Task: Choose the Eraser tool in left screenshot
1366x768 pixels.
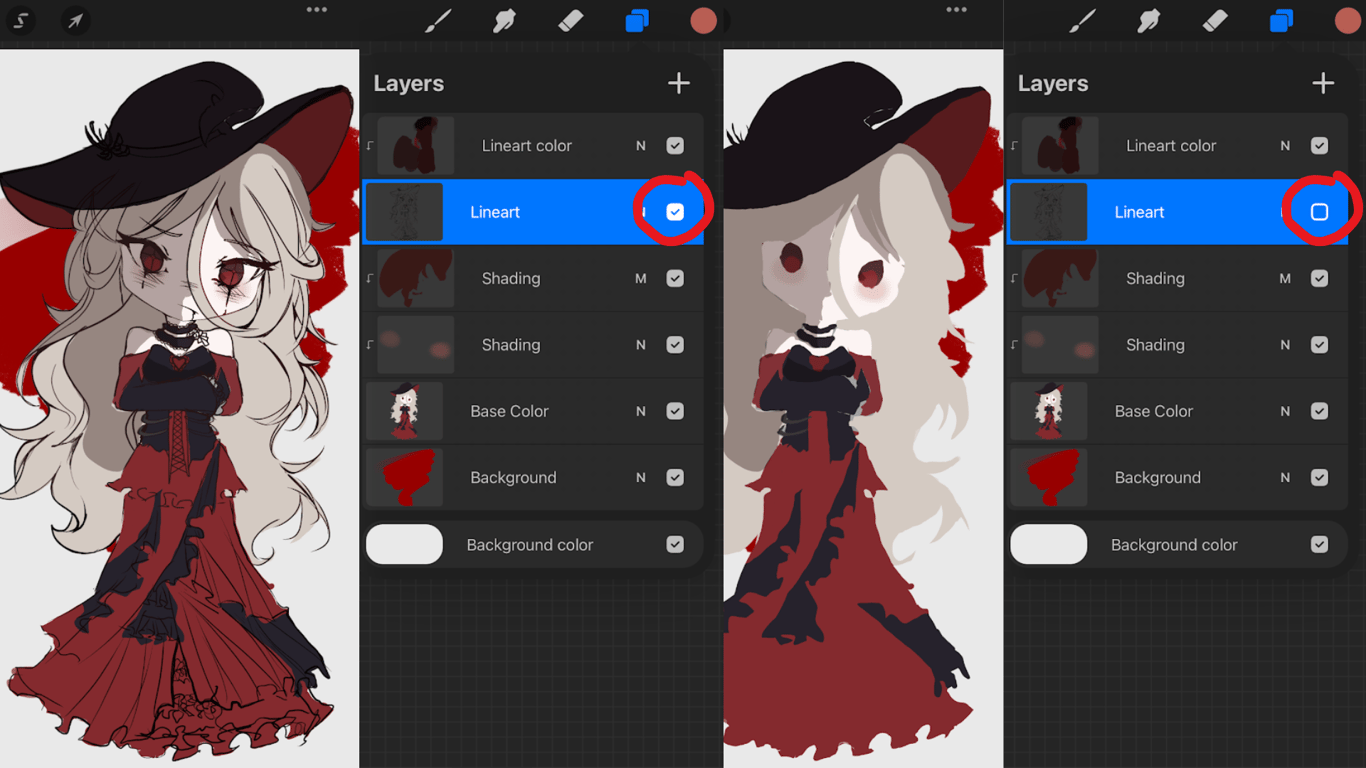Action: tap(571, 20)
